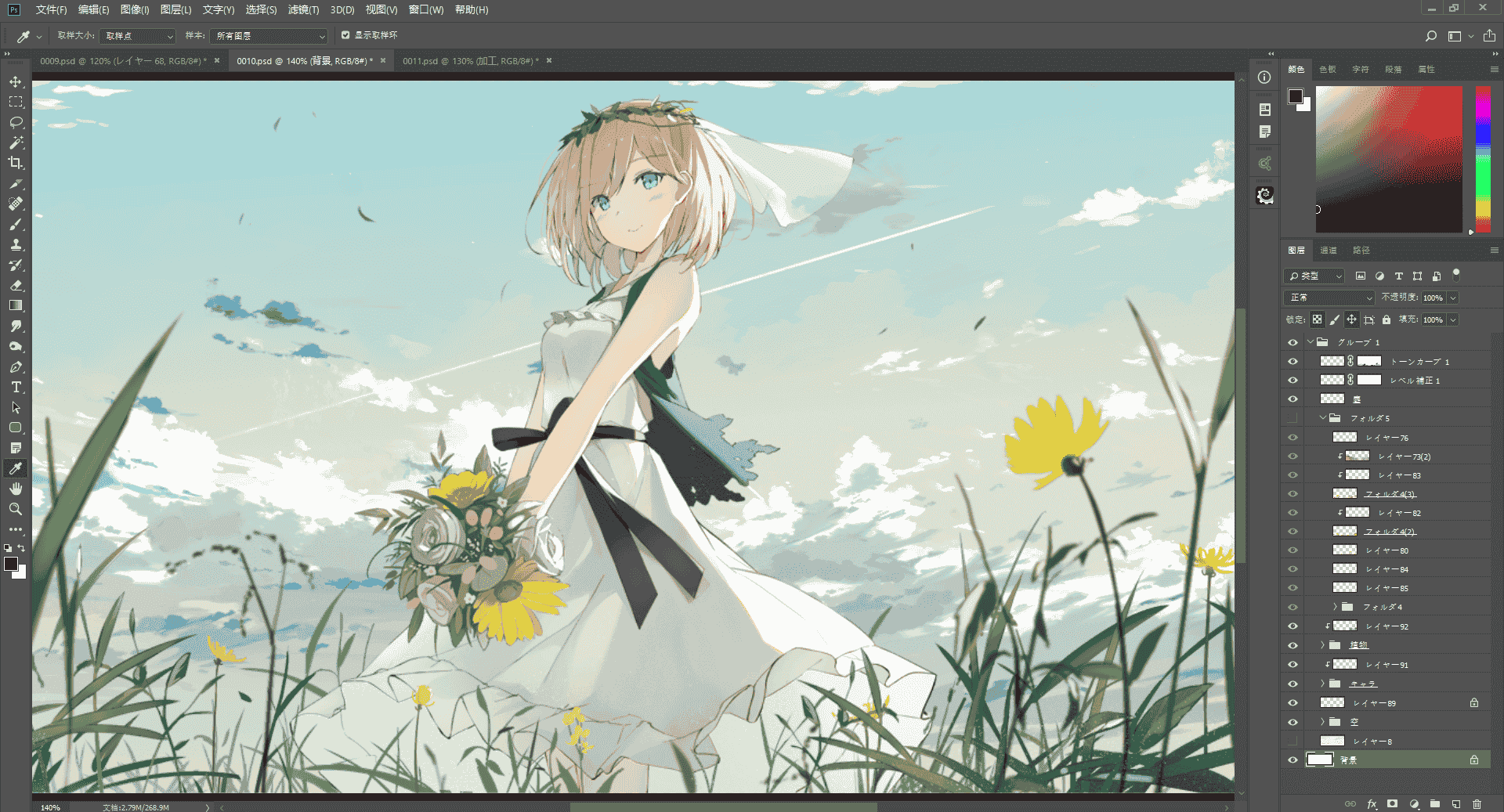1504x812 pixels.
Task: Select the Pen tool
Action: pyautogui.click(x=16, y=366)
